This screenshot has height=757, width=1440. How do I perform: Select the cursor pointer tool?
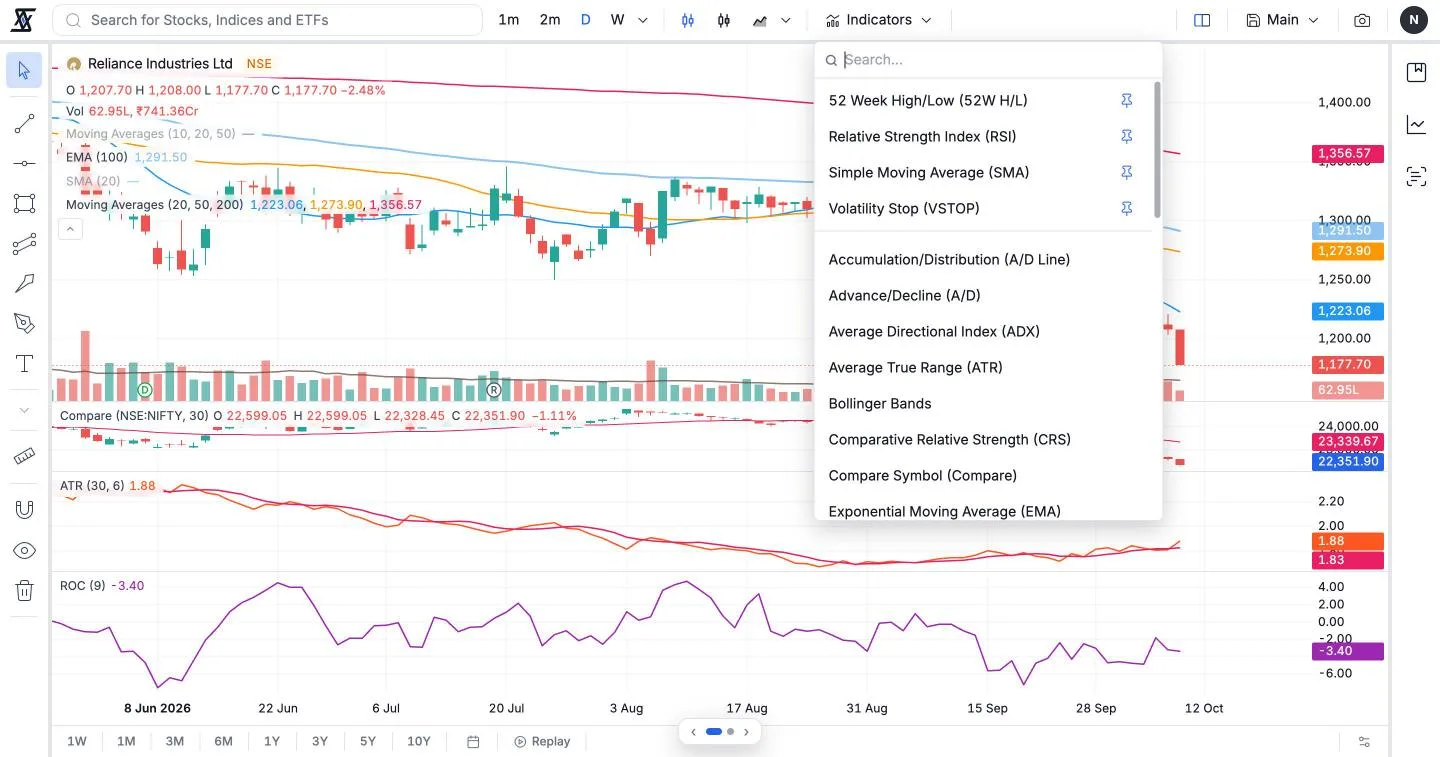[24, 70]
